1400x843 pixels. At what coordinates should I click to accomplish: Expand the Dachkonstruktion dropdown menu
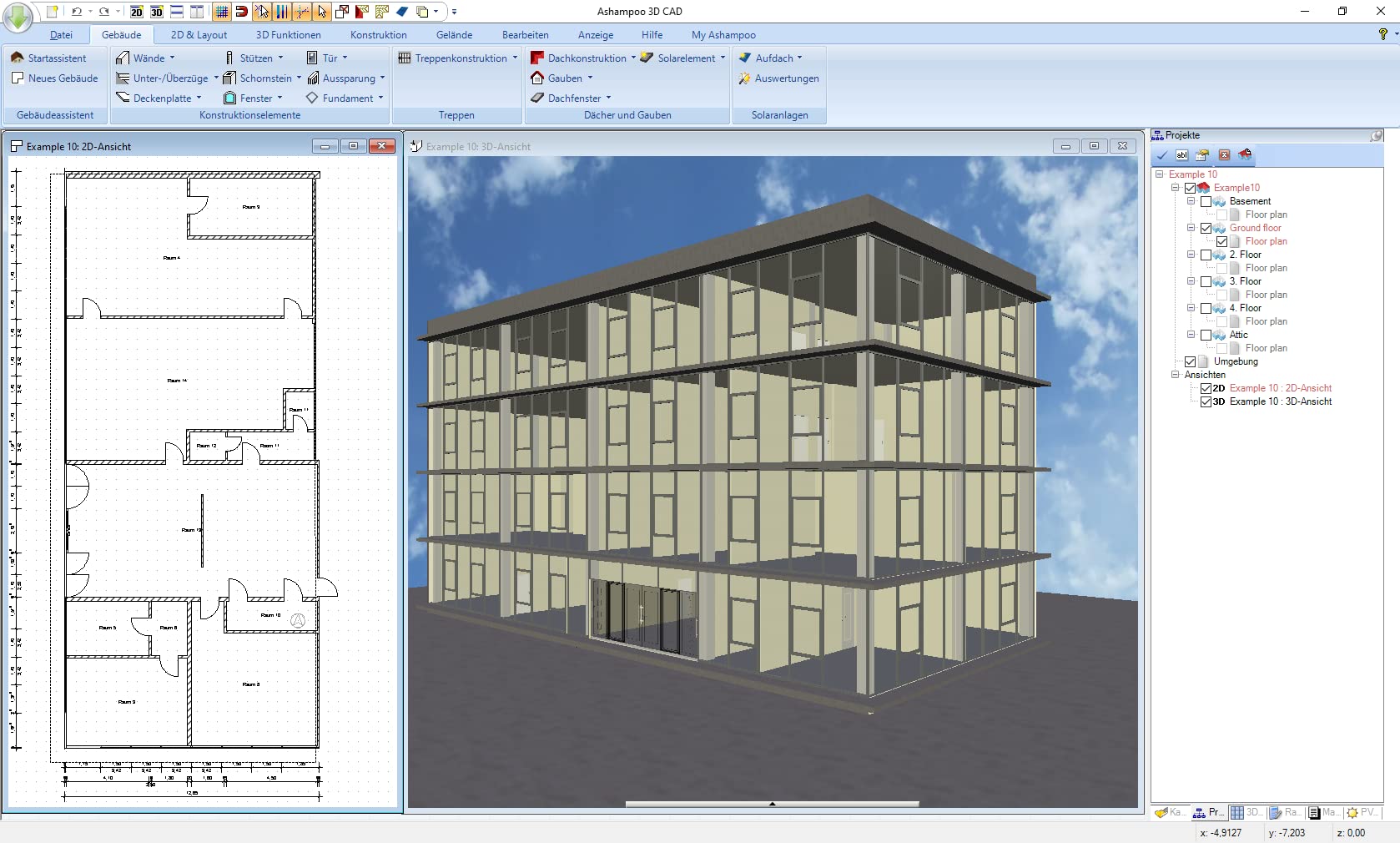[x=633, y=58]
